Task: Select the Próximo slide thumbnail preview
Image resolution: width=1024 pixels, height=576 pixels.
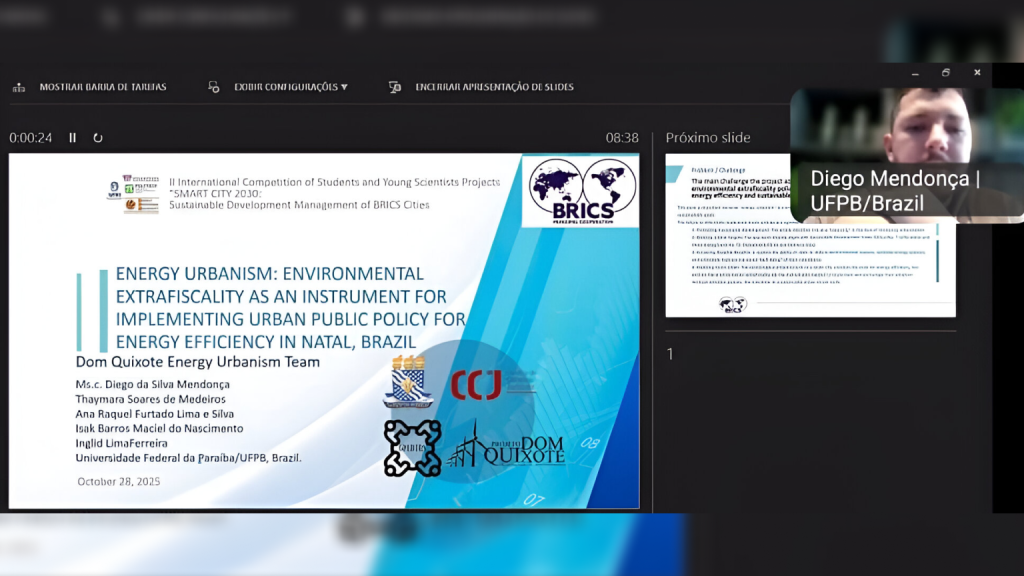Action: [810, 236]
